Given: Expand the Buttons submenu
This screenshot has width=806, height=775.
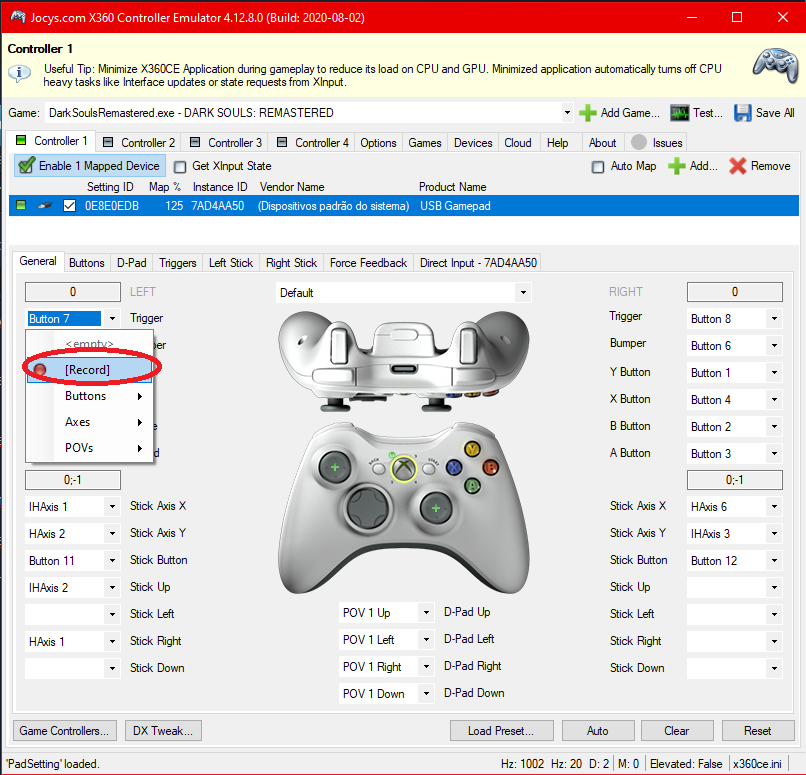Looking at the screenshot, I should tap(90, 396).
